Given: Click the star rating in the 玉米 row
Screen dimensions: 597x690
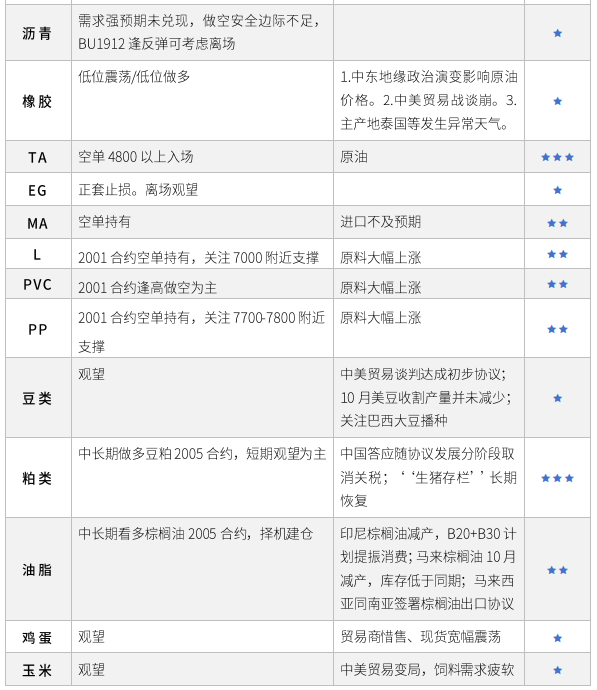Looking at the screenshot, I should click(557, 670).
